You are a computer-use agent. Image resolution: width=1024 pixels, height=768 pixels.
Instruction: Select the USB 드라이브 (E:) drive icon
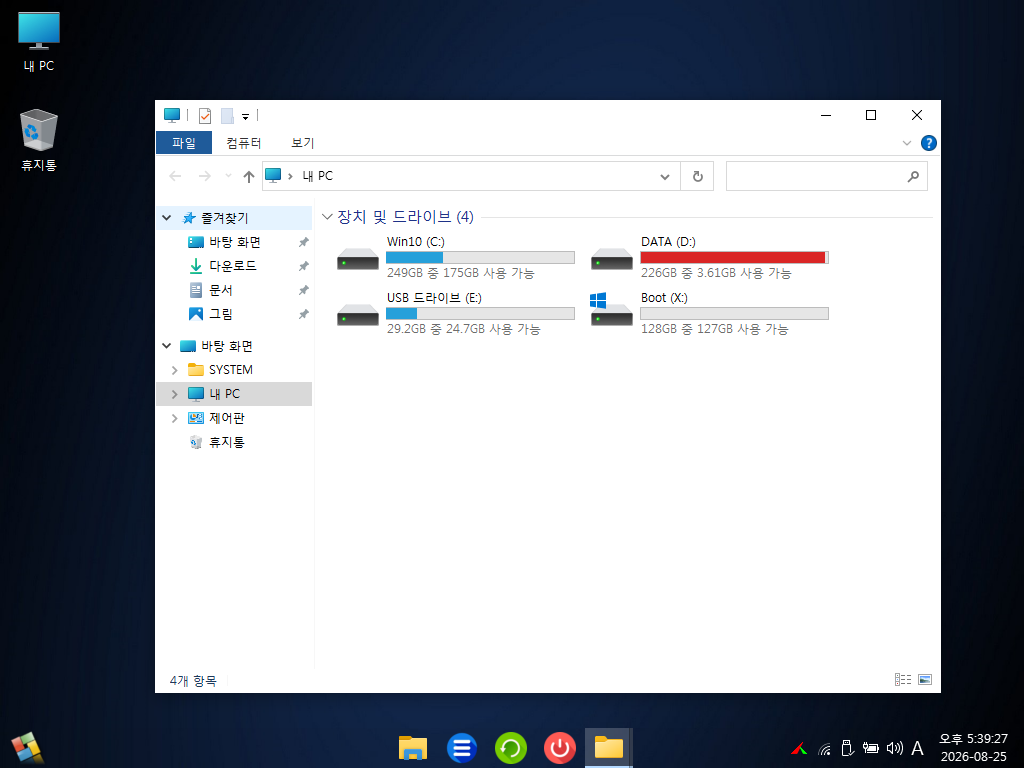358,316
